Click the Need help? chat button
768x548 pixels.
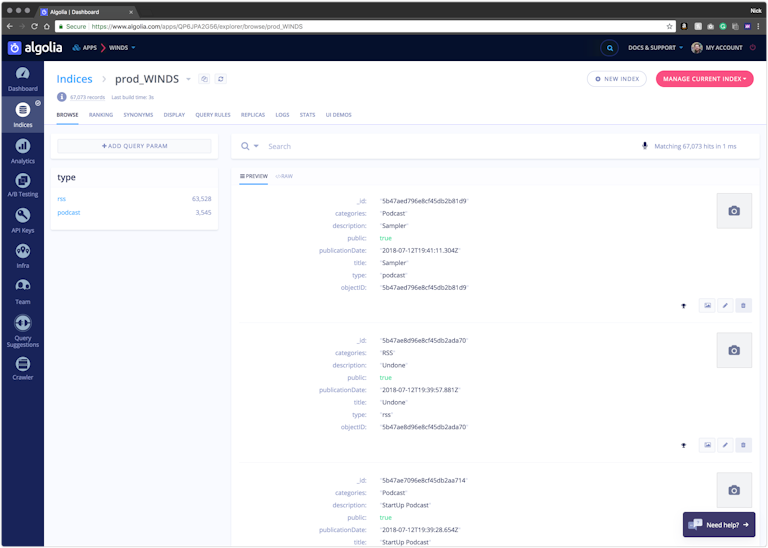pos(719,524)
